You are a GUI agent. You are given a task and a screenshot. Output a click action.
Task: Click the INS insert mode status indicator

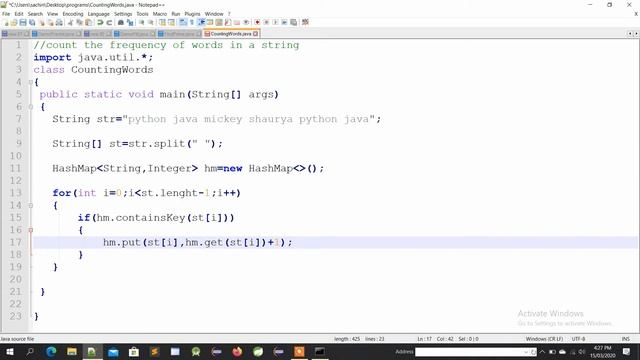pyautogui.click(x=625, y=339)
